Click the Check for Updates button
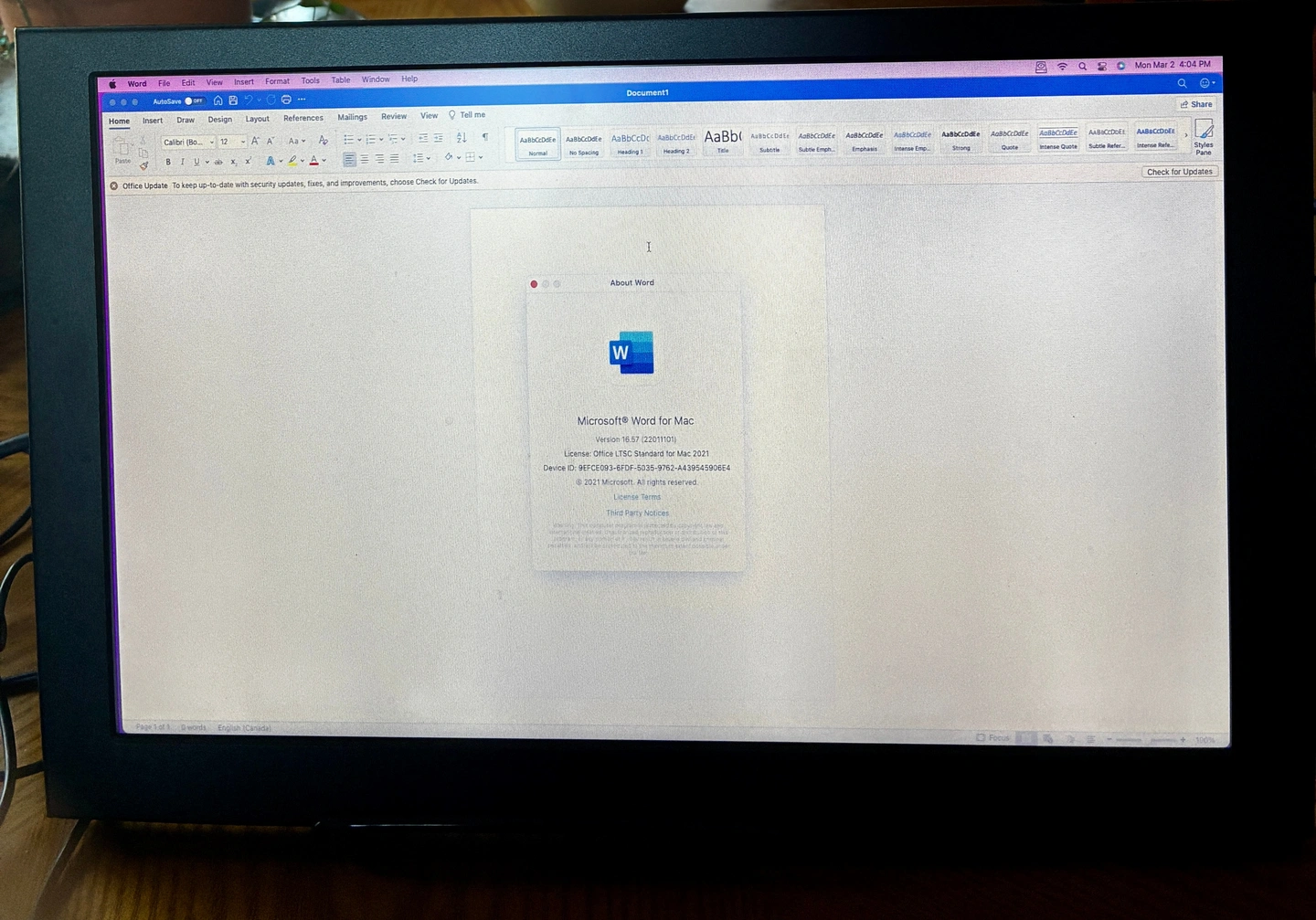The width and height of the screenshot is (1316, 920). point(1179,172)
